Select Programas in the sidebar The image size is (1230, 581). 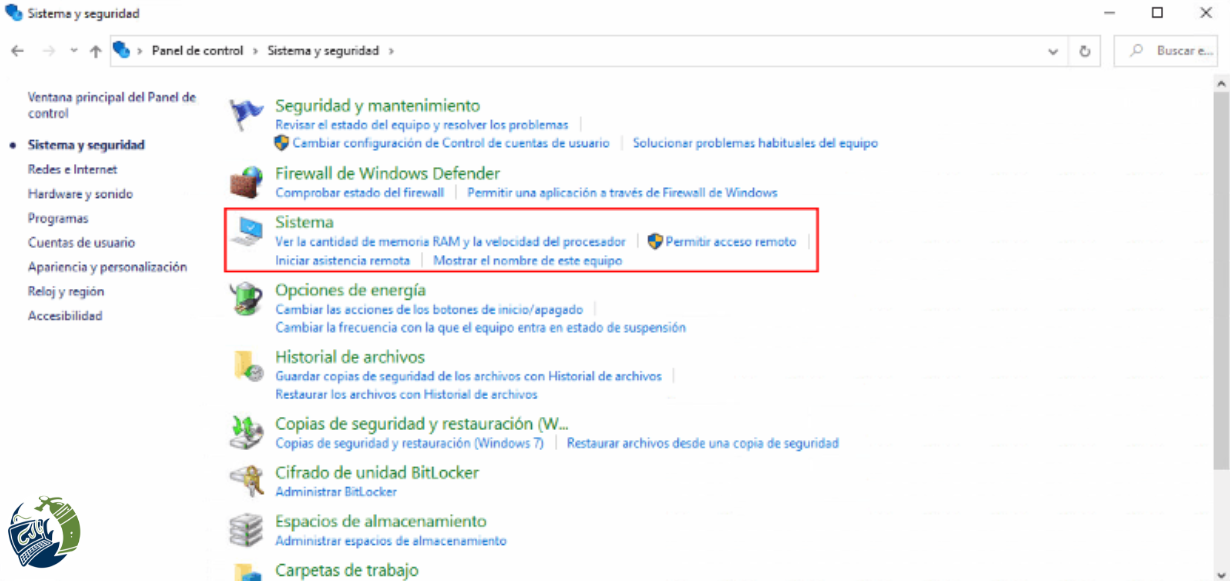(58, 218)
